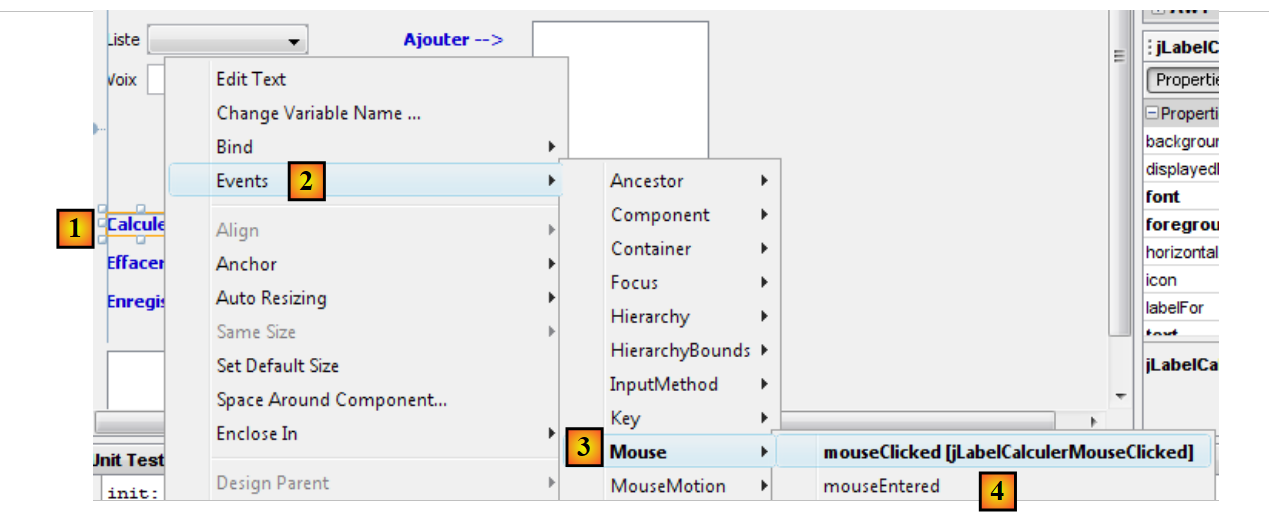
Task: Click Set Default Size option
Action: pyautogui.click(x=277, y=366)
